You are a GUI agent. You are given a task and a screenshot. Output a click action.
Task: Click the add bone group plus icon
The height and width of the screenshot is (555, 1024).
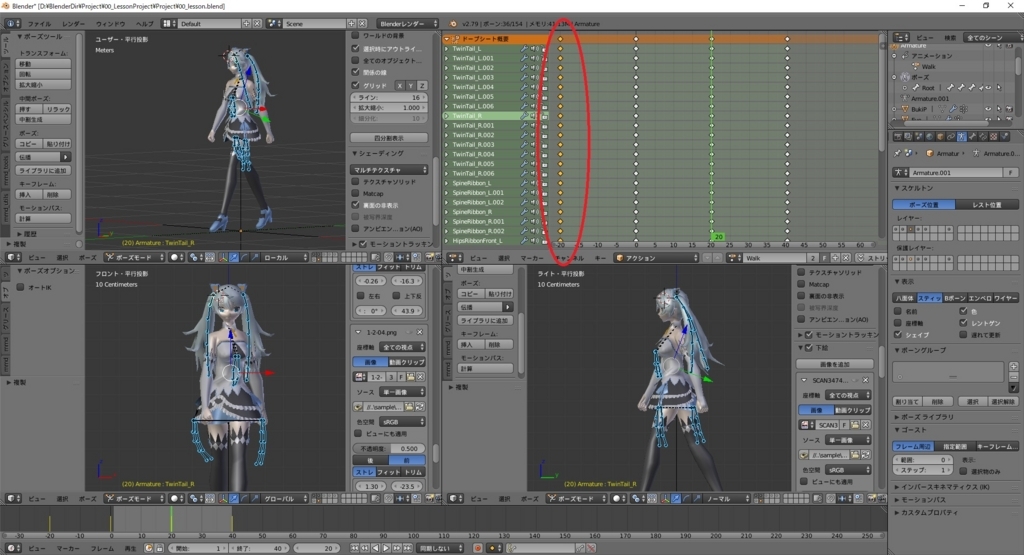pos(1014,366)
